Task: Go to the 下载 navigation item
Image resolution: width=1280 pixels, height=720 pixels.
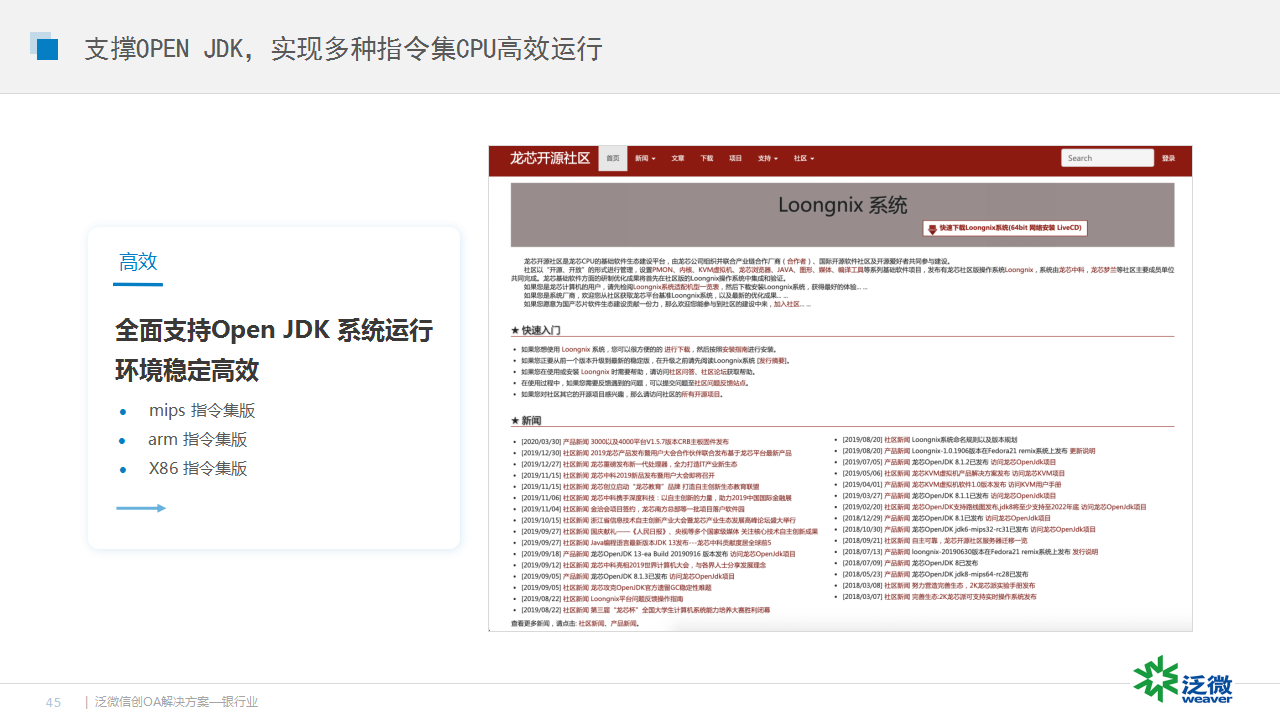Action: coord(707,158)
